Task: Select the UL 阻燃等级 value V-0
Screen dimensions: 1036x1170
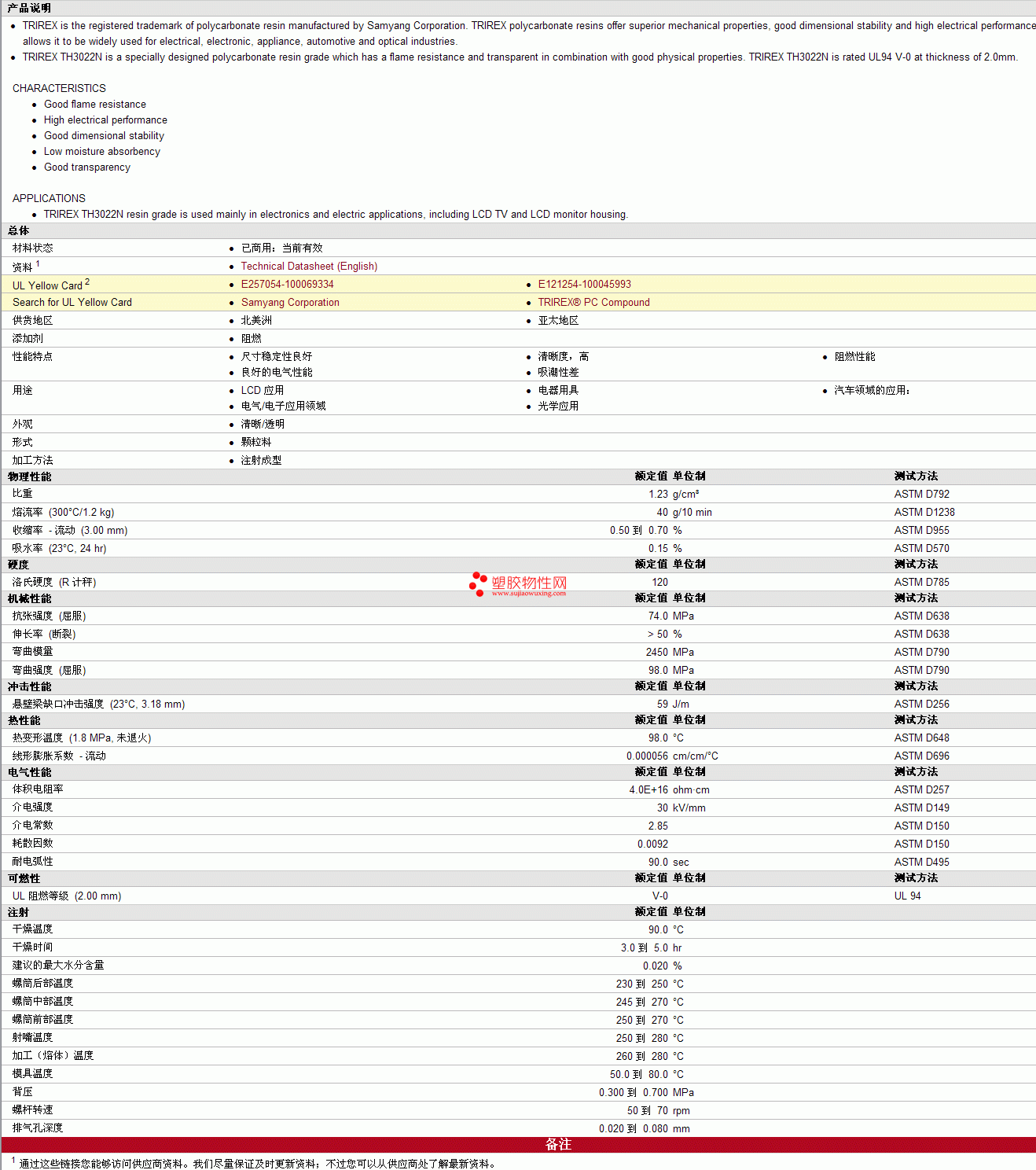Action: click(660, 896)
